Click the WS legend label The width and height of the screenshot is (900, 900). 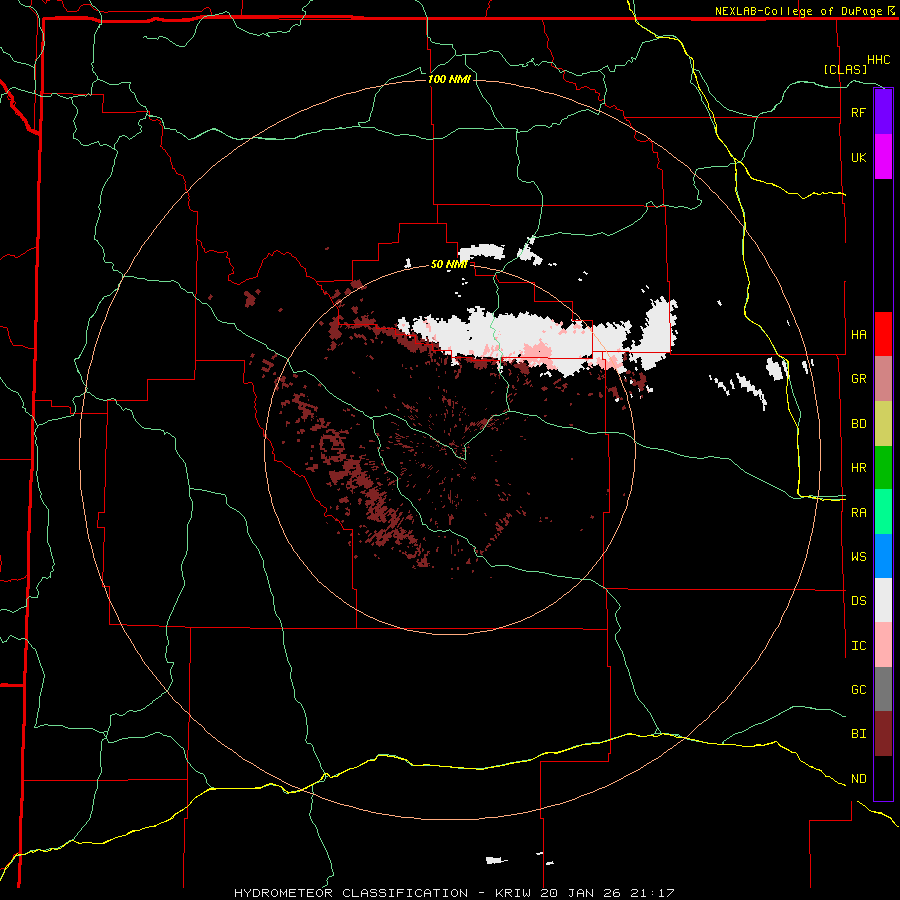pos(858,556)
